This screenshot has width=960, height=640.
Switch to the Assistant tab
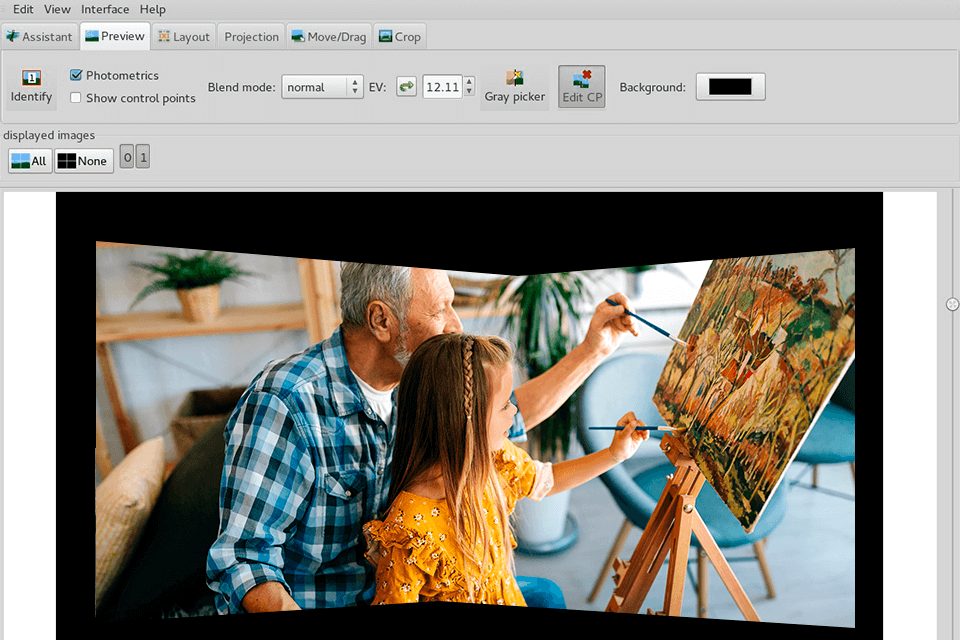(x=40, y=36)
